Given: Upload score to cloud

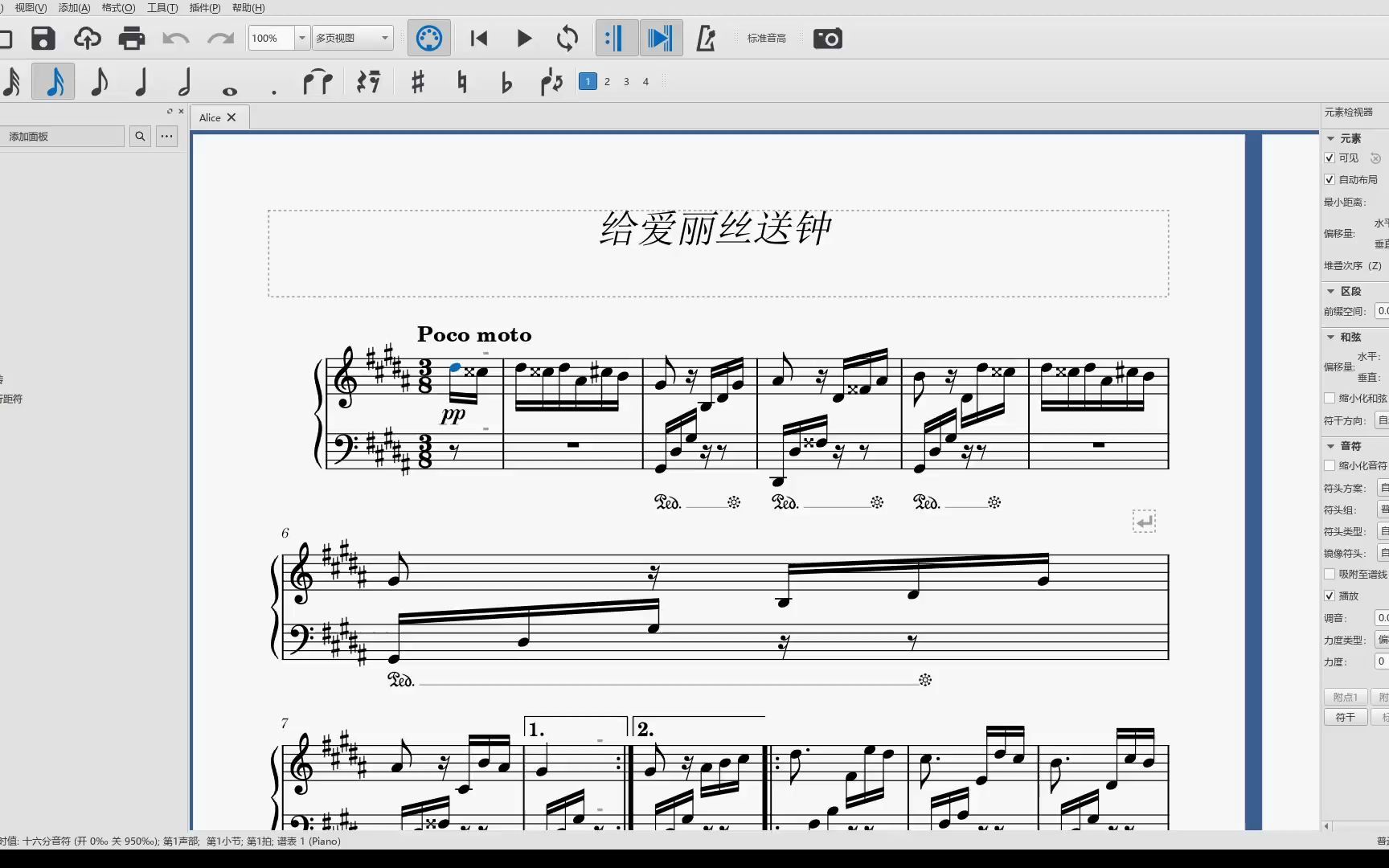Looking at the screenshot, I should [87, 39].
